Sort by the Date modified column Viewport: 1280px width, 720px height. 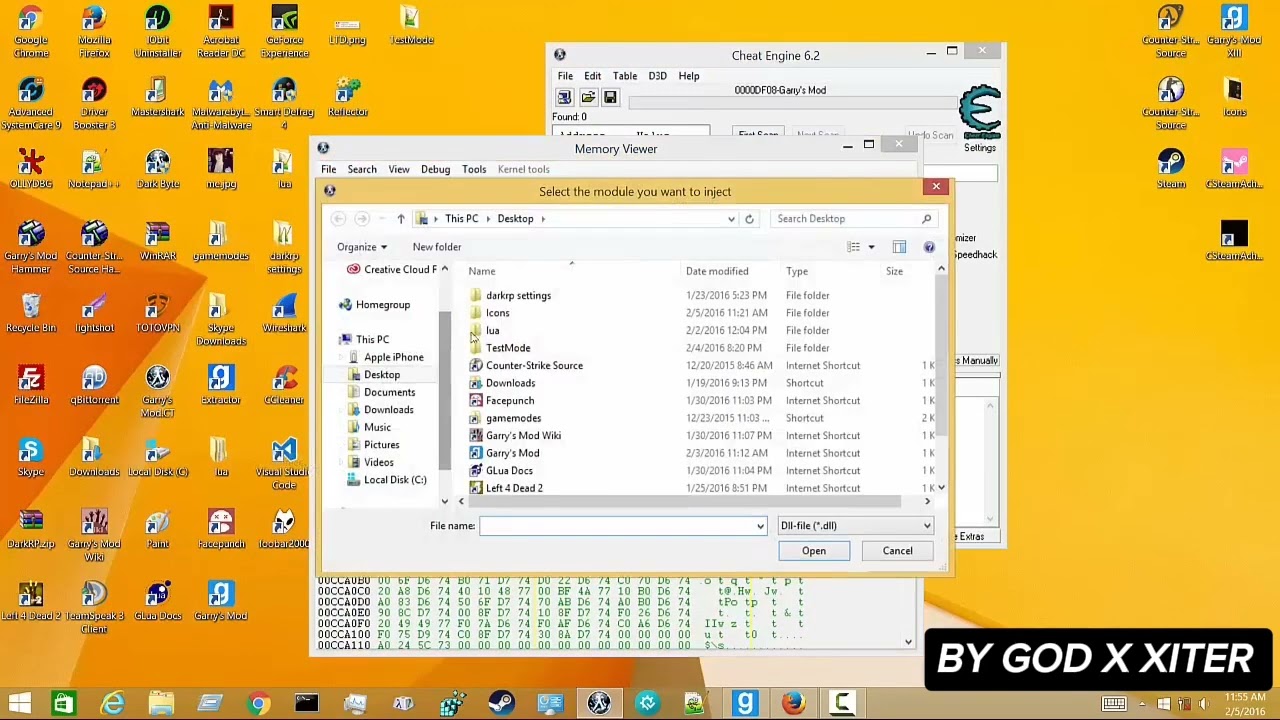coord(717,271)
